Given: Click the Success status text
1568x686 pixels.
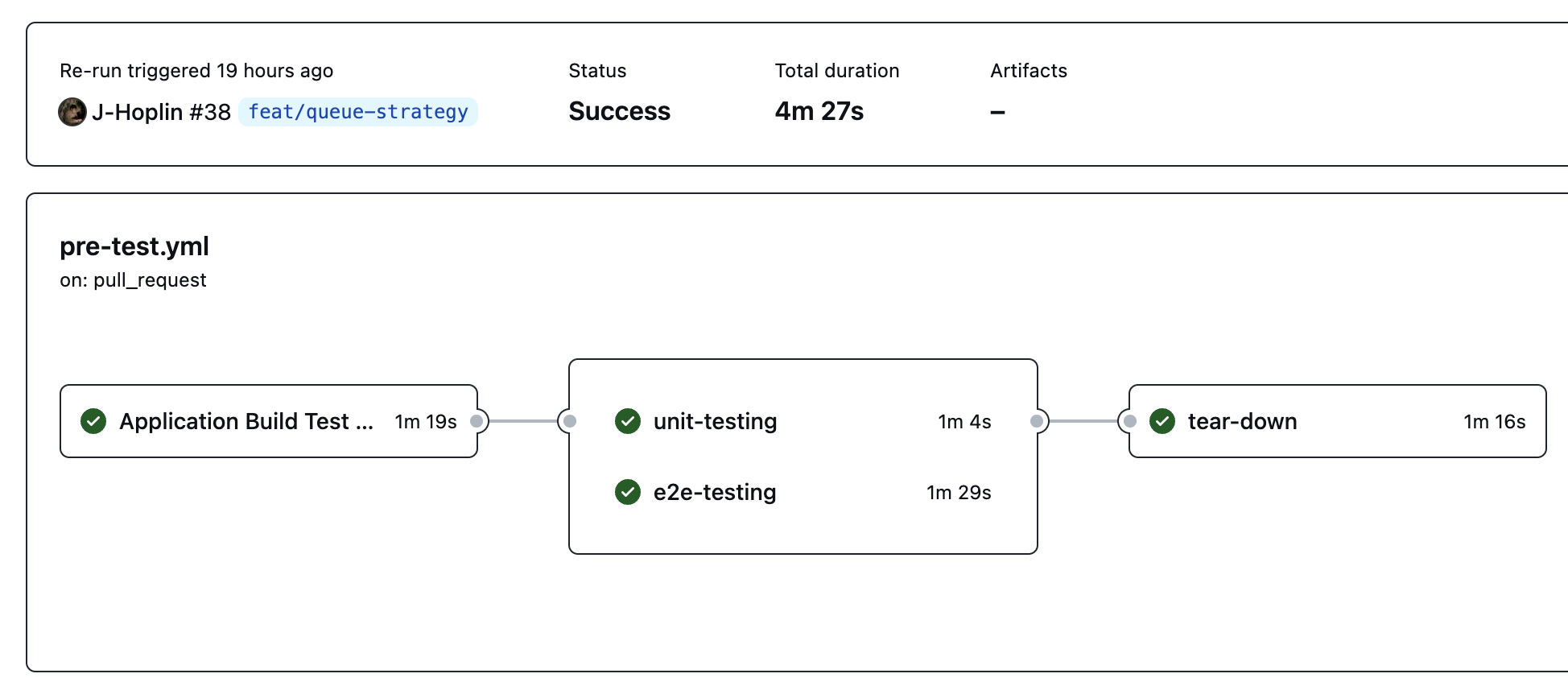Looking at the screenshot, I should point(619,111).
